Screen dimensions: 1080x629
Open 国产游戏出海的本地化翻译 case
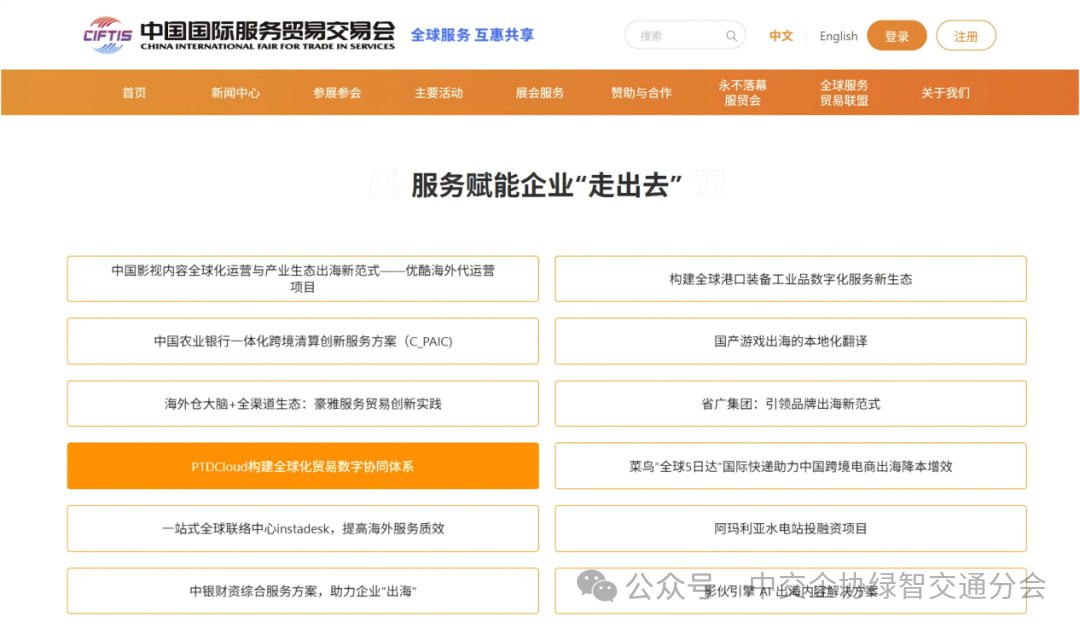(790, 341)
